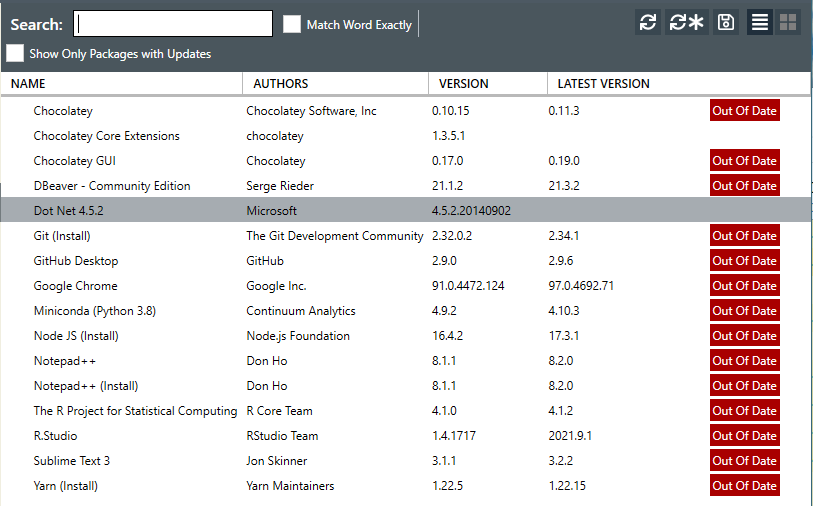813x506 pixels.
Task: Click Out Of Date badge for Chocolatey GUI
Action: point(745,161)
